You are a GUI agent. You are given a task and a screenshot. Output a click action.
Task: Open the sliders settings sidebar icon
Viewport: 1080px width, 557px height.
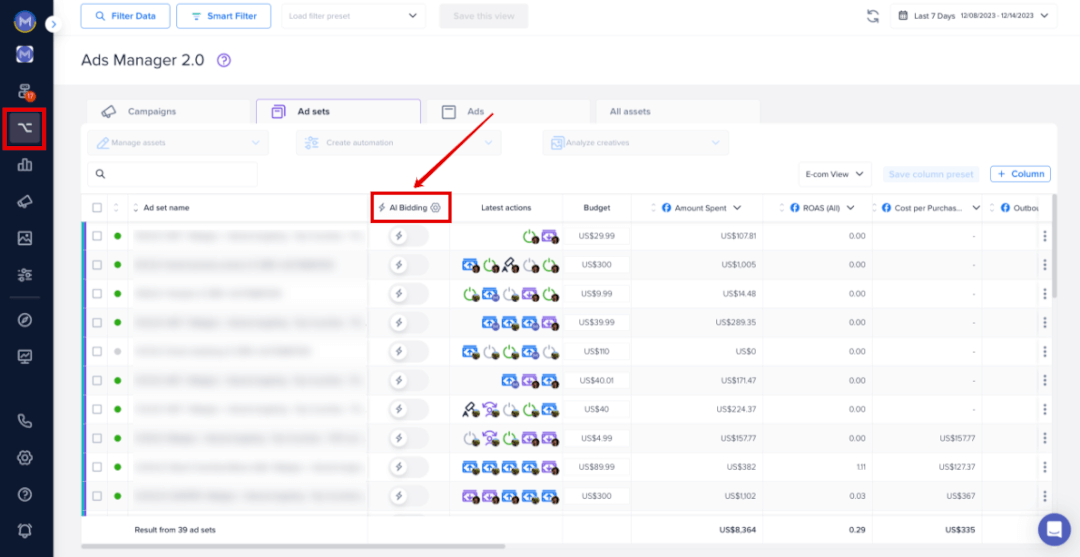pyautogui.click(x=25, y=275)
